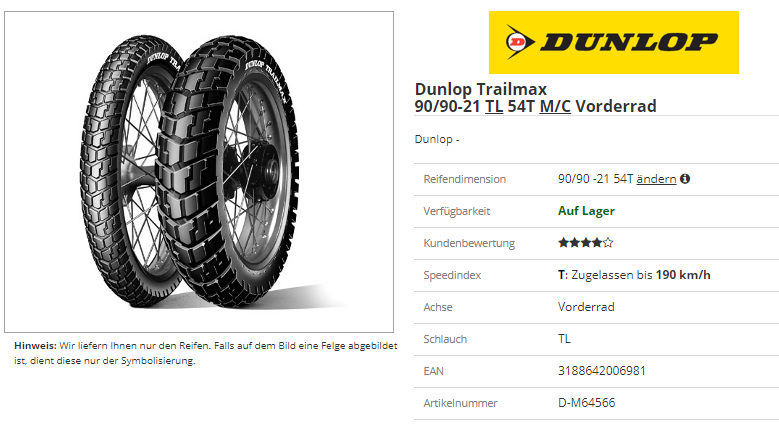The image size is (779, 432).
Task: Click the ändern link for tire dimension
Action: coord(656,179)
